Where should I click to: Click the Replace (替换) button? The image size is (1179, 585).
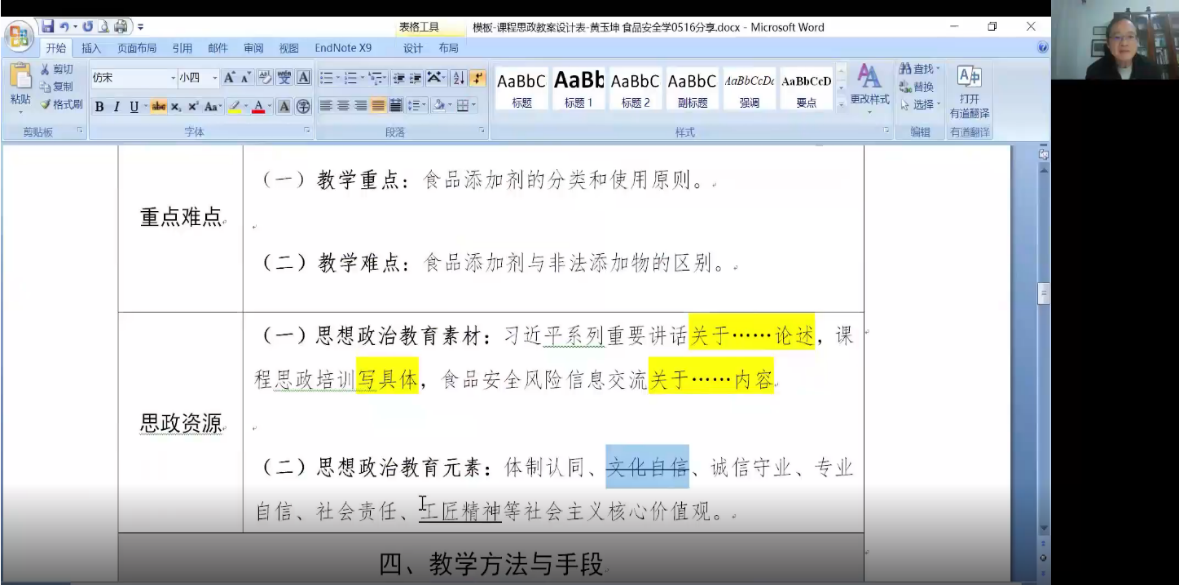[919, 87]
